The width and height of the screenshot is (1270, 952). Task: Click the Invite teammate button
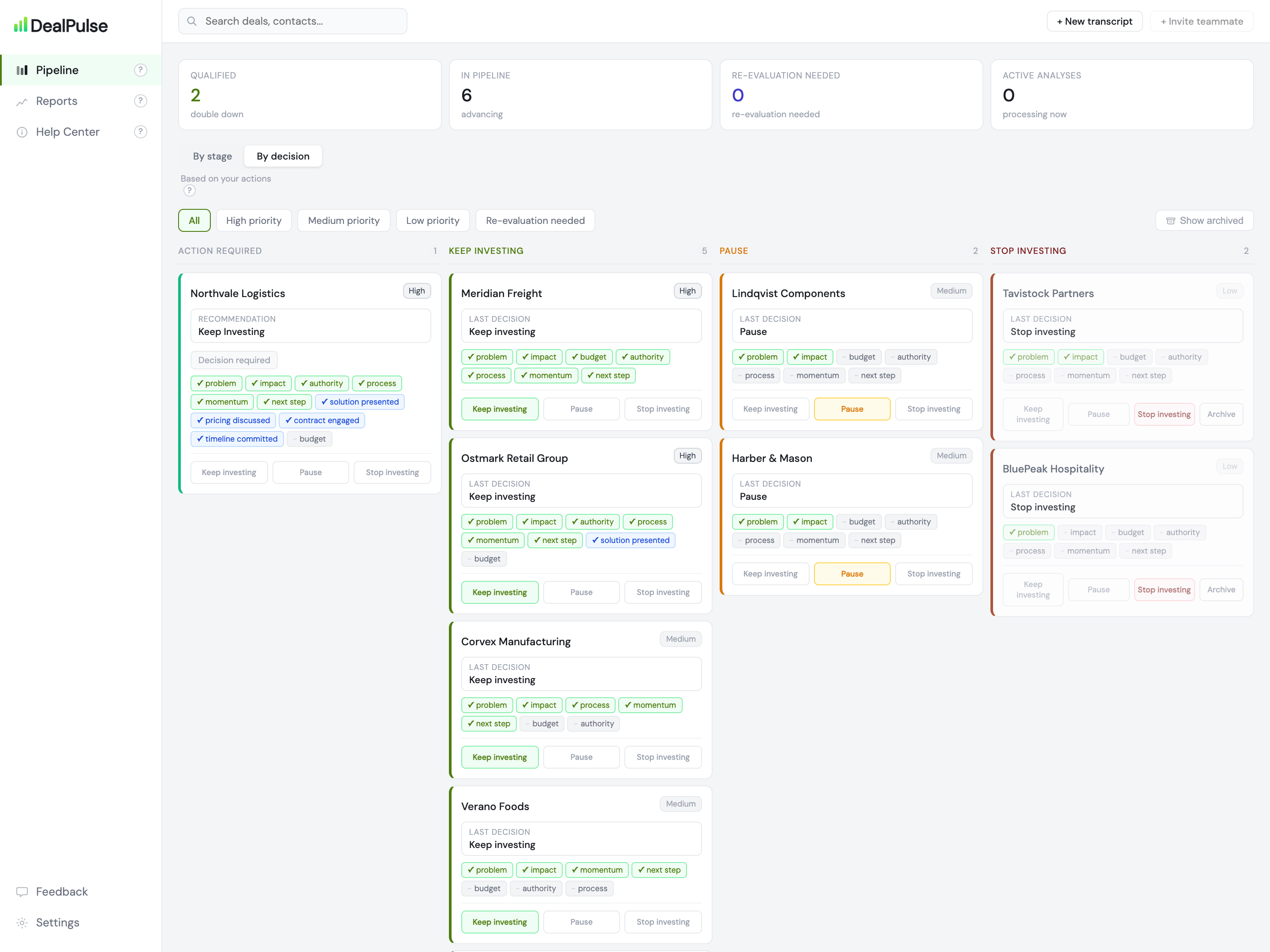click(1202, 21)
